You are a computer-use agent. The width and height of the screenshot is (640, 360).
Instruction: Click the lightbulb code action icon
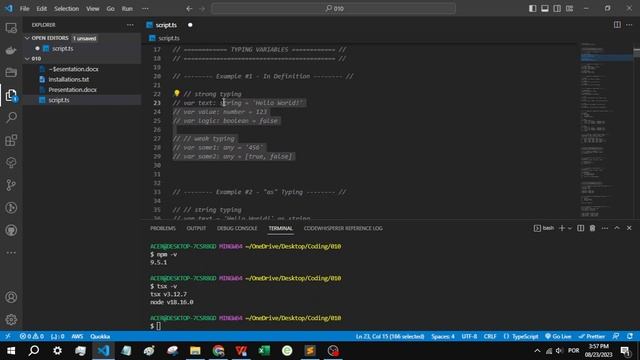click(x=177, y=94)
